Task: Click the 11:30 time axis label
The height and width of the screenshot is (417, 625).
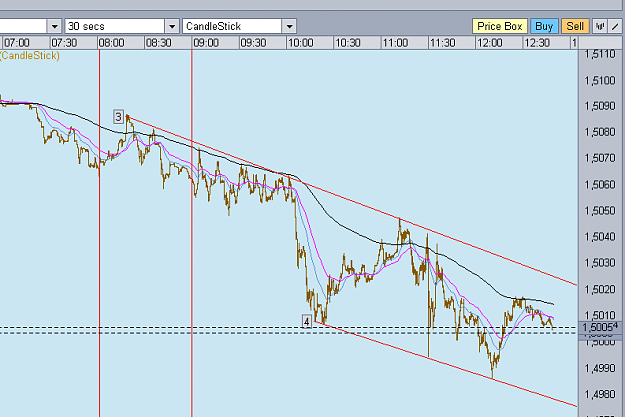Action: [442, 43]
